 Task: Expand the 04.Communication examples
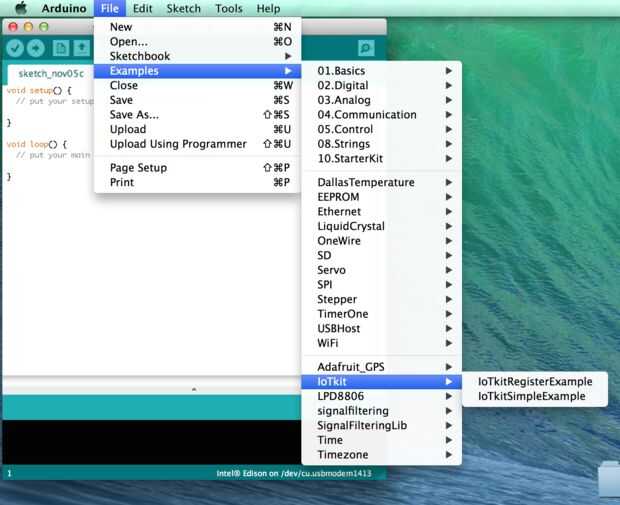click(382, 115)
